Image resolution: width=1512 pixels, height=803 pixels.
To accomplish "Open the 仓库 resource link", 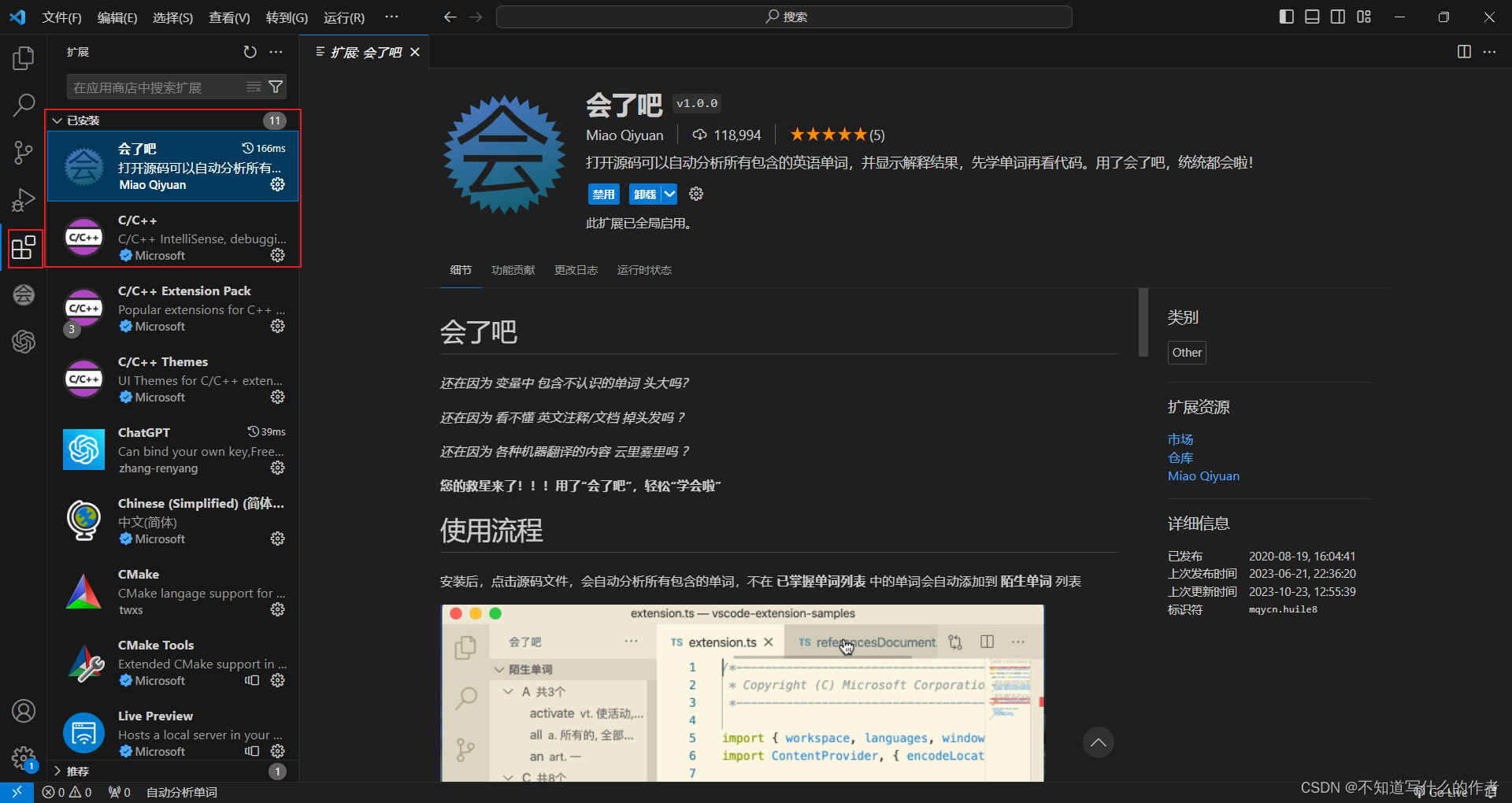I will click(x=1180, y=457).
